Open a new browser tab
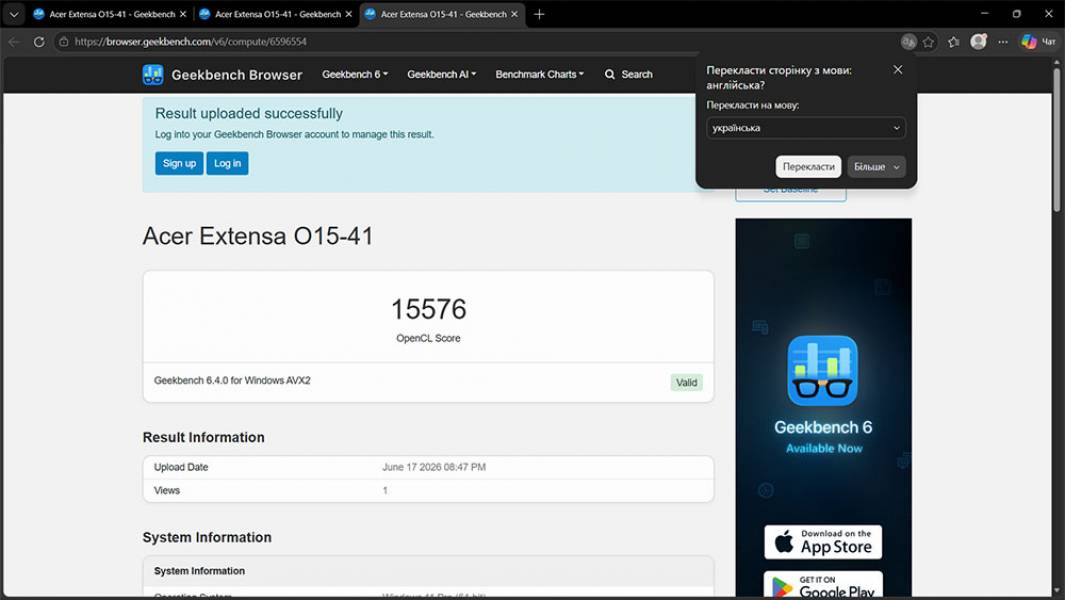The image size is (1065, 600). click(539, 14)
